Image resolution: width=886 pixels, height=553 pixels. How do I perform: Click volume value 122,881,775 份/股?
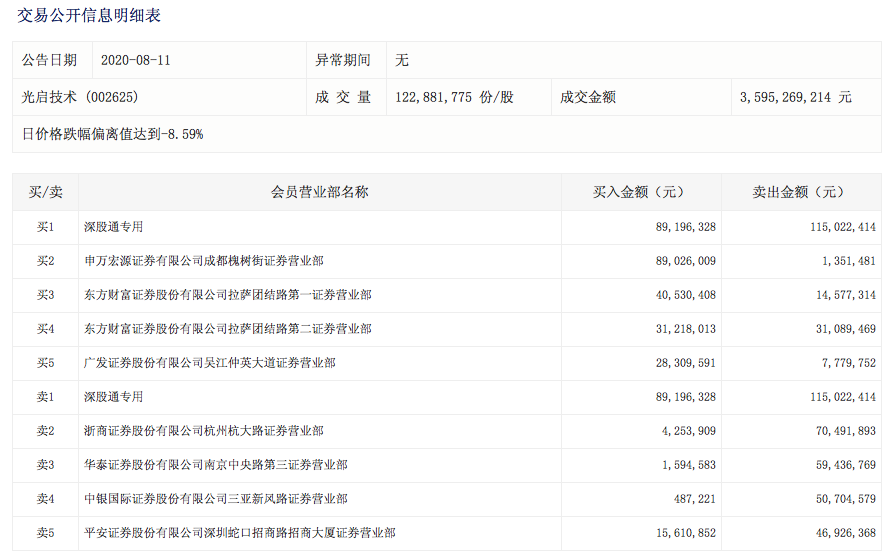point(454,97)
